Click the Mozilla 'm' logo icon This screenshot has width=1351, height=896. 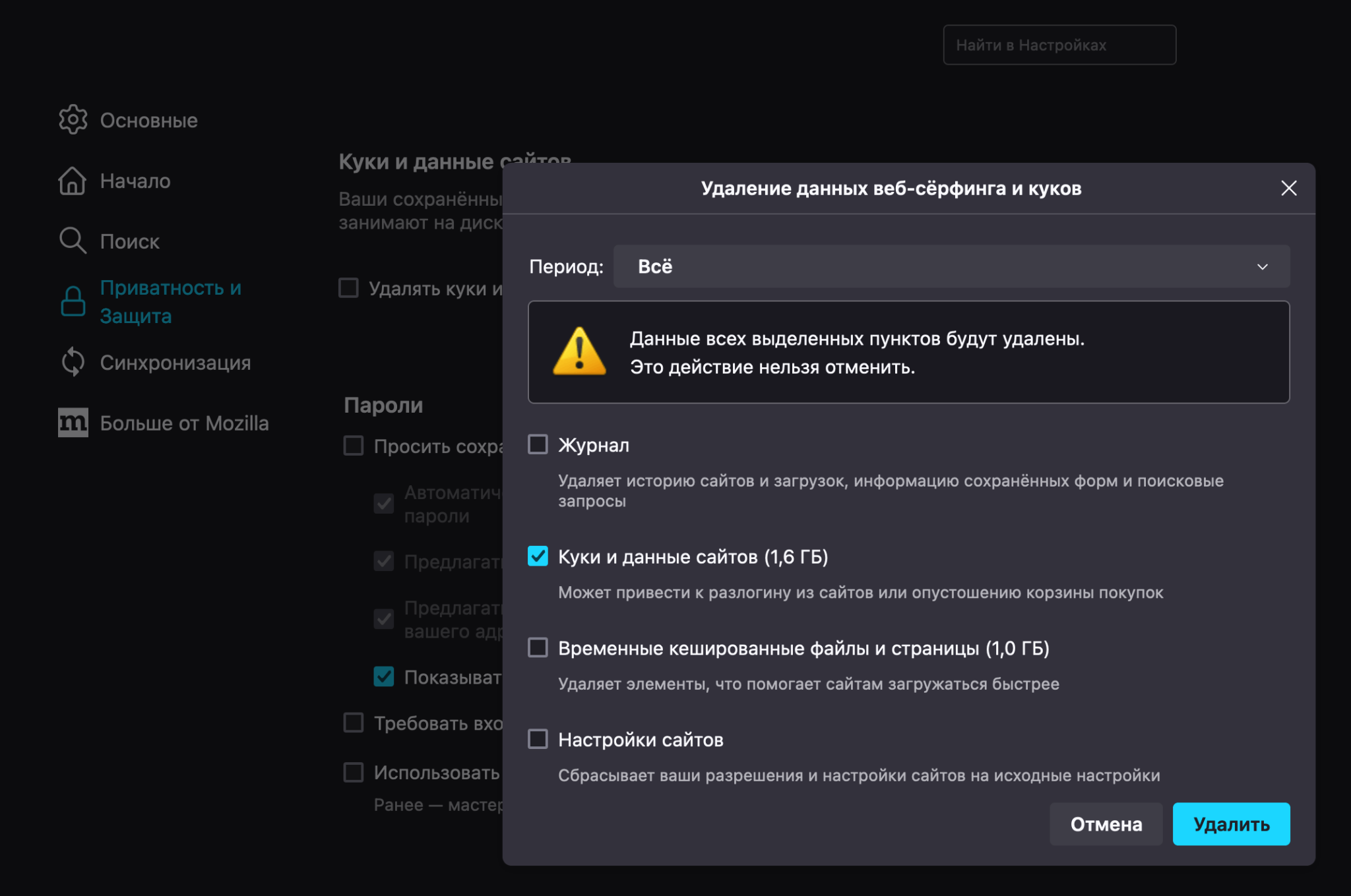tap(73, 423)
